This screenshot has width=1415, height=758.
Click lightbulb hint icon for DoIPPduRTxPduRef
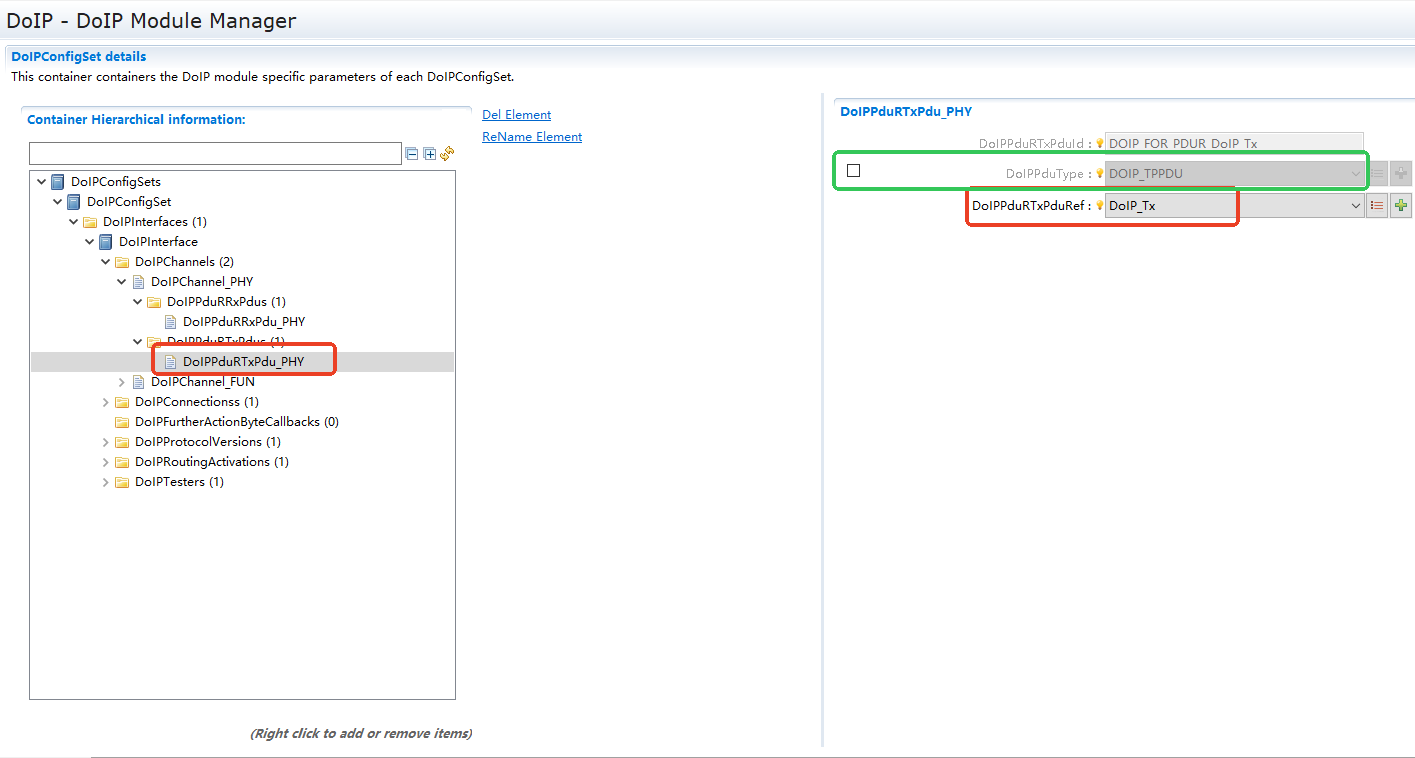(x=1099, y=206)
